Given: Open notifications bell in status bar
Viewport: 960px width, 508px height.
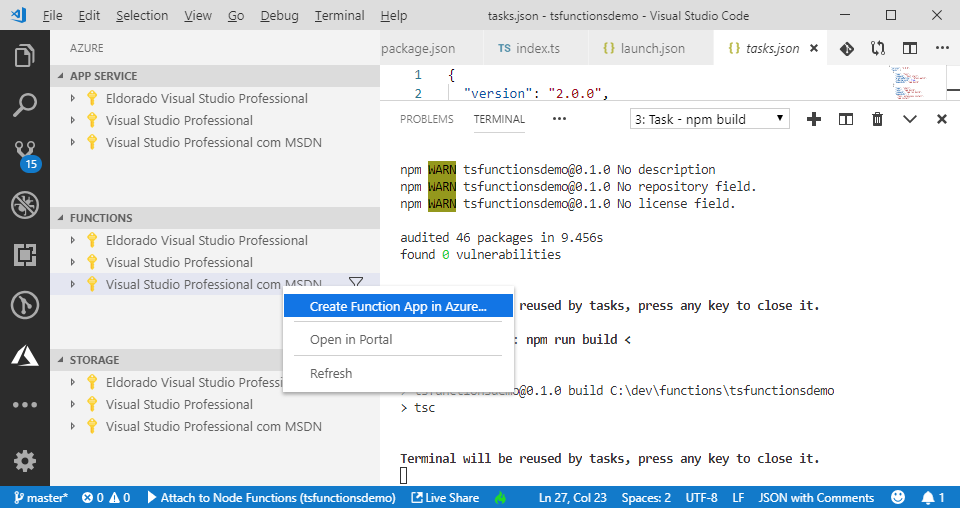Looking at the screenshot, I should (933, 498).
